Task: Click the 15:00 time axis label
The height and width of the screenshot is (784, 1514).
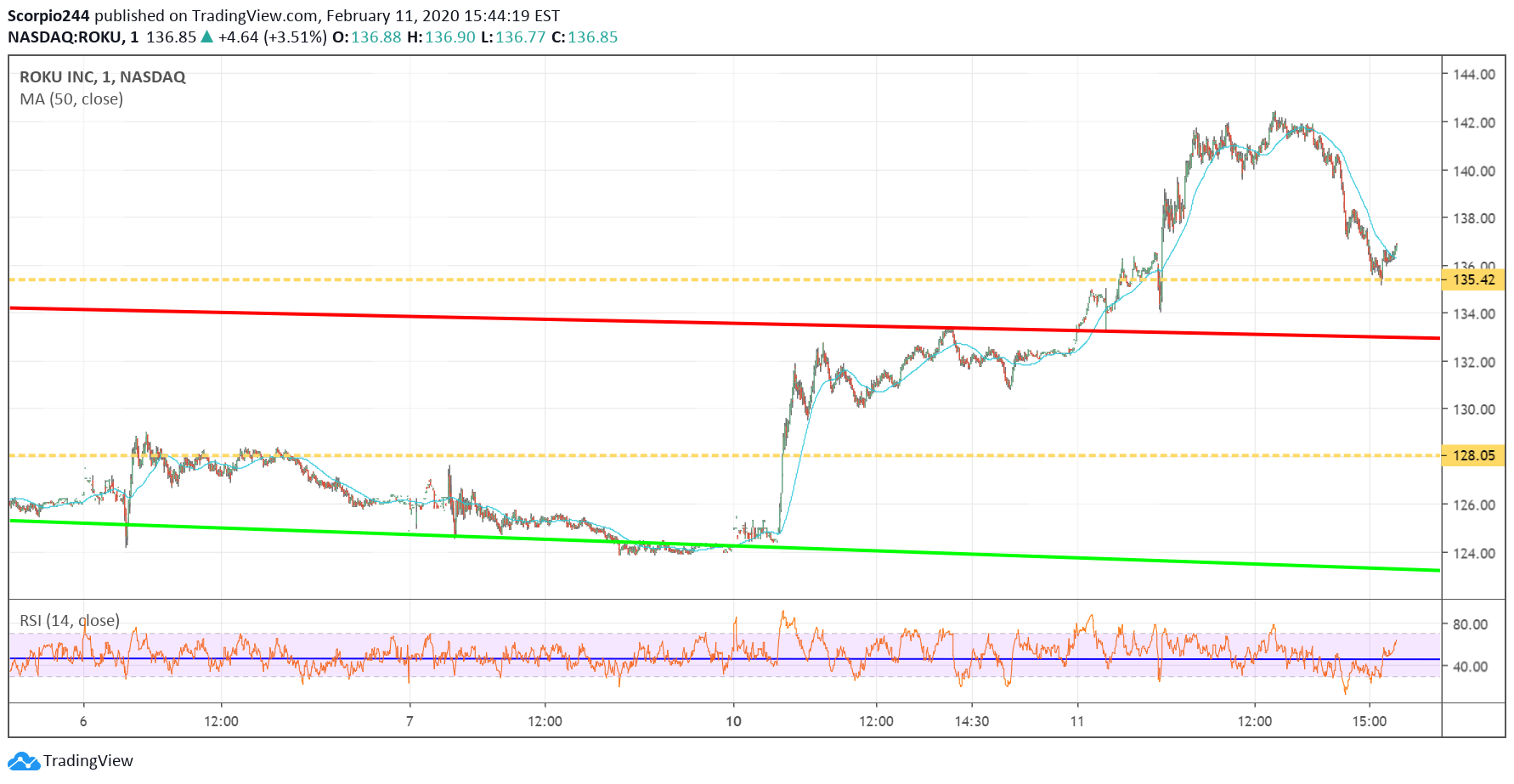Action: [1370, 722]
